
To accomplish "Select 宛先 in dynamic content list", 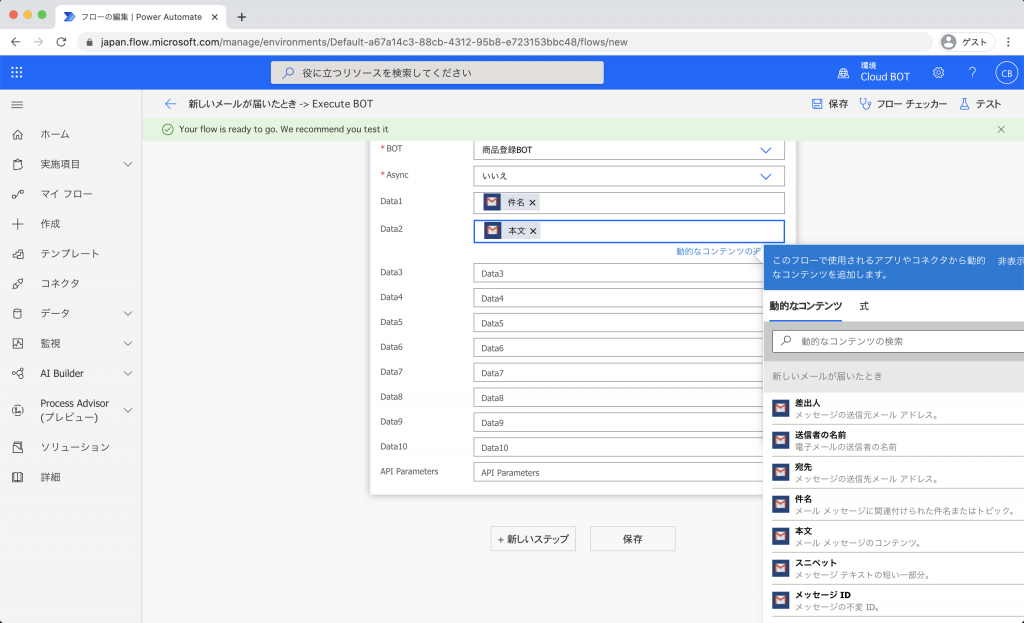I will [x=898, y=472].
